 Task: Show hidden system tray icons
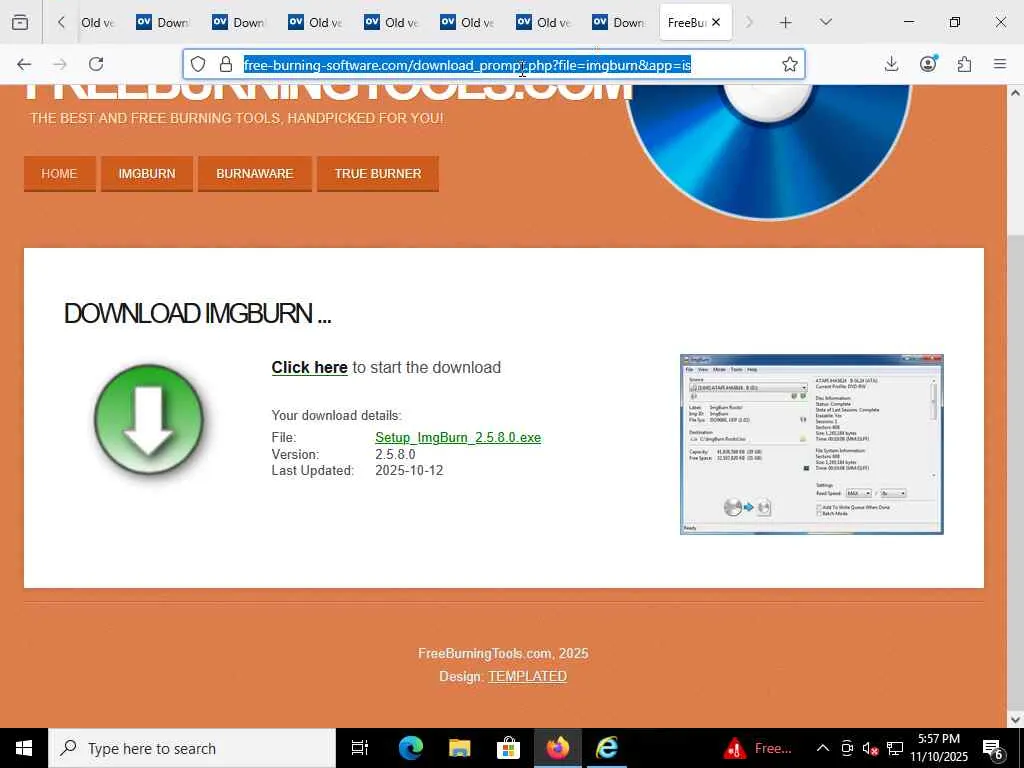[x=823, y=748]
